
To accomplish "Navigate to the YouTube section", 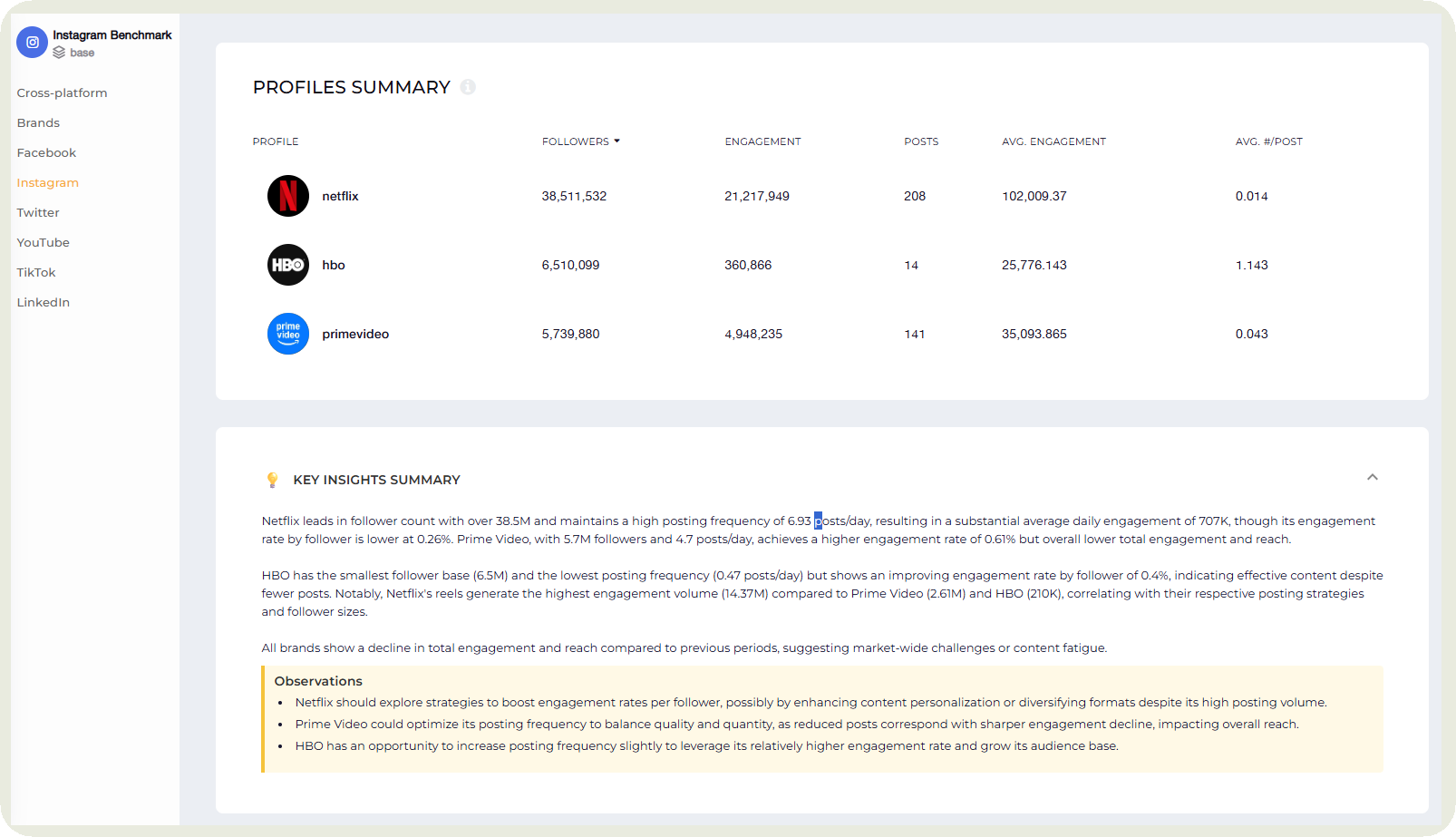I will pos(43,242).
